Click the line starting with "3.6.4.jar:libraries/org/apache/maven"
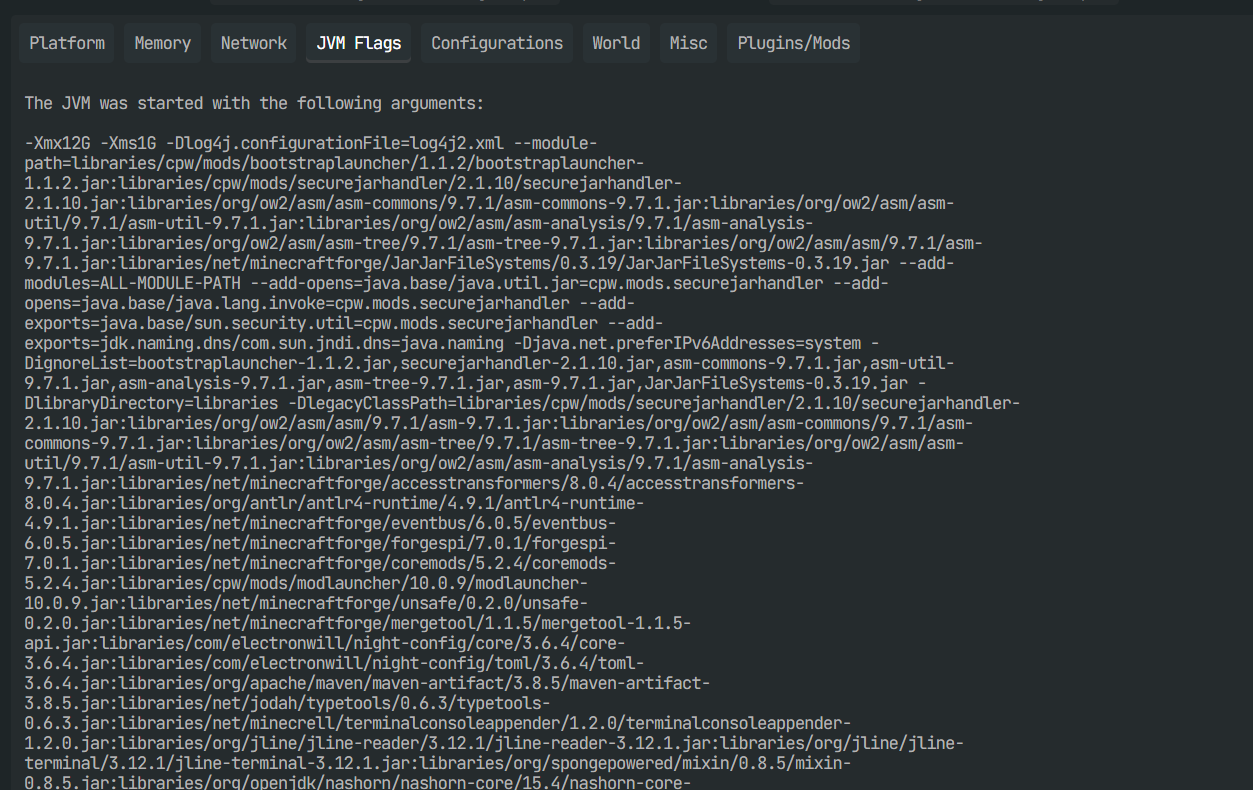 point(368,683)
